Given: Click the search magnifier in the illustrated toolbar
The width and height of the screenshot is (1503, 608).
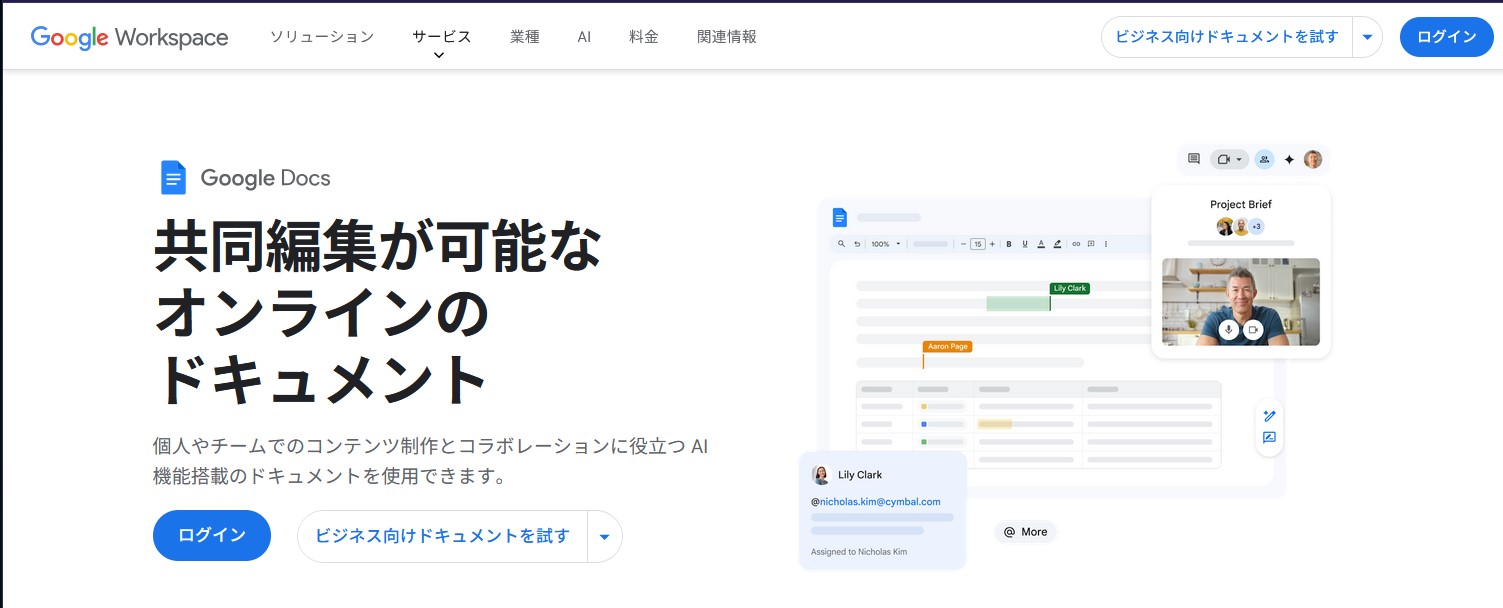Looking at the screenshot, I should (x=841, y=244).
